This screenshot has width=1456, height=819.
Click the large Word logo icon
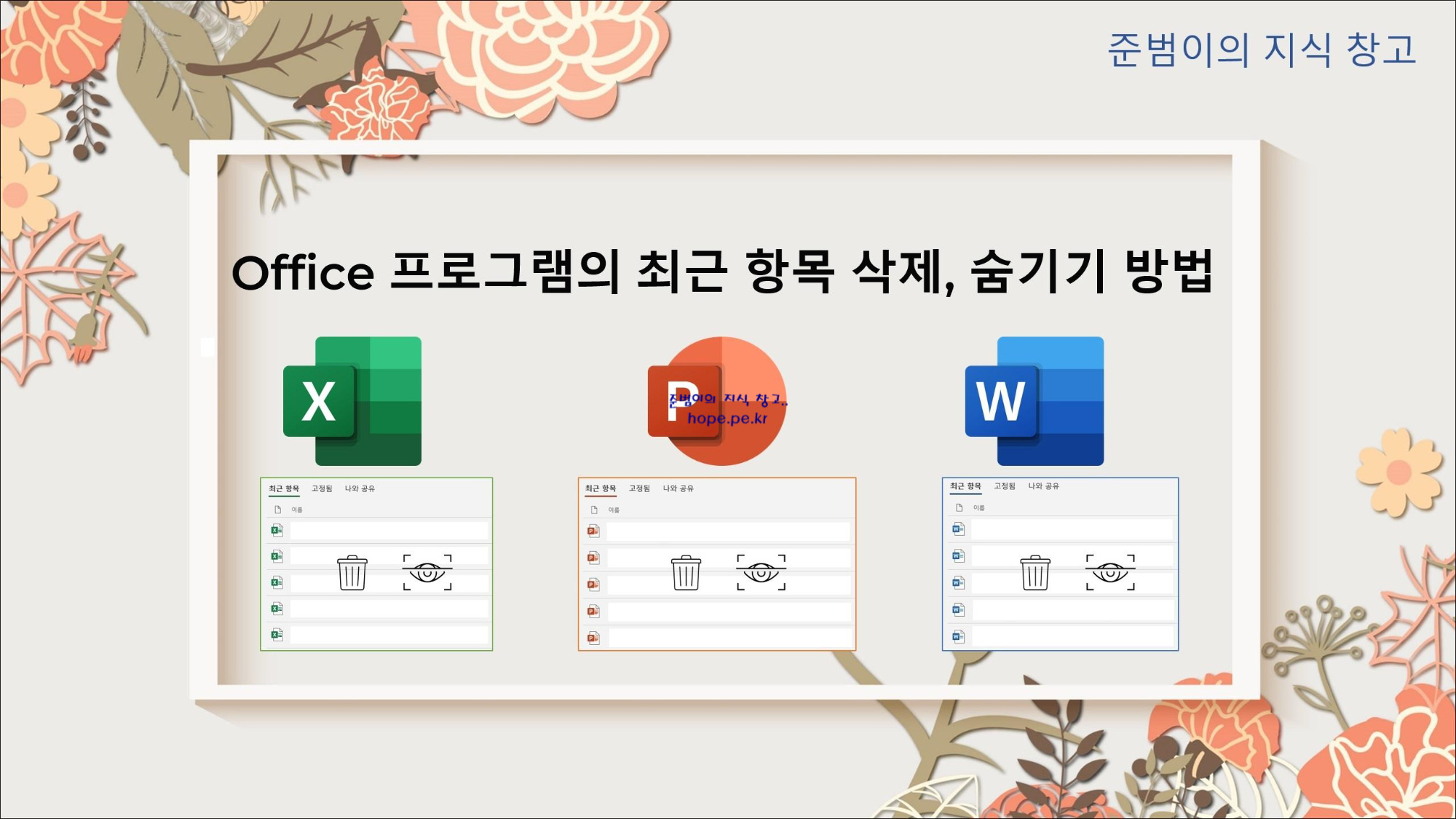(x=1034, y=400)
